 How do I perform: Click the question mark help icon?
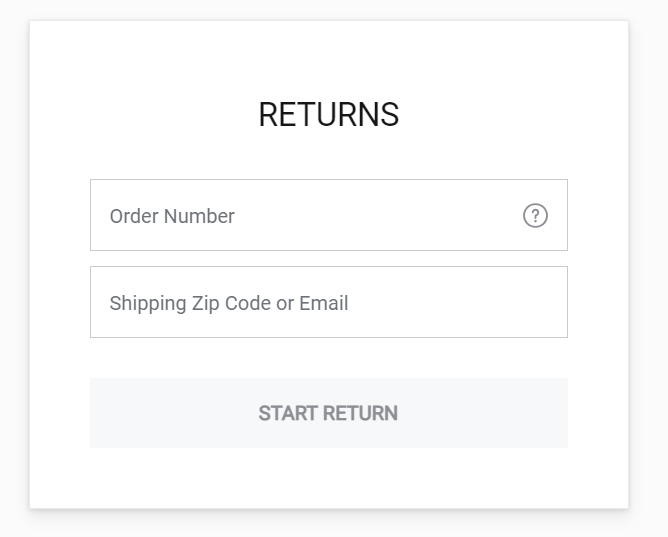coord(535,215)
